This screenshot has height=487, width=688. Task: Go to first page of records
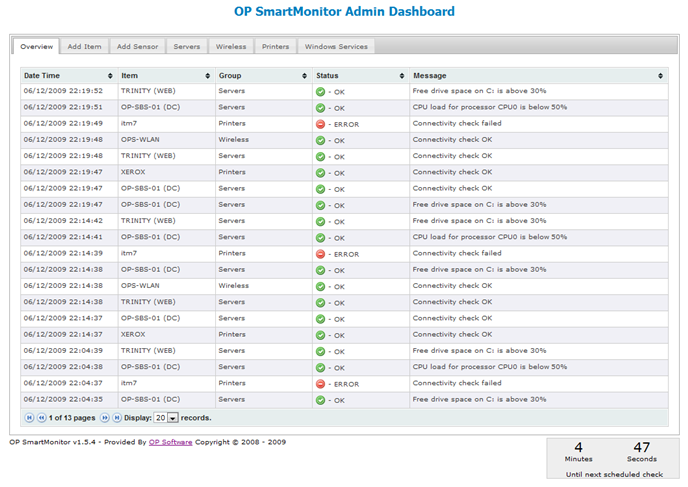coord(29,418)
